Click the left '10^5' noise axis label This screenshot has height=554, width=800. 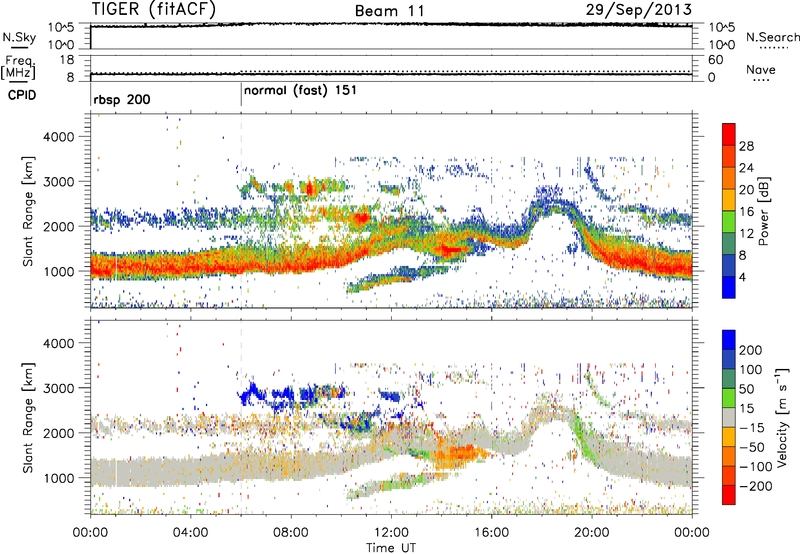click(61, 27)
